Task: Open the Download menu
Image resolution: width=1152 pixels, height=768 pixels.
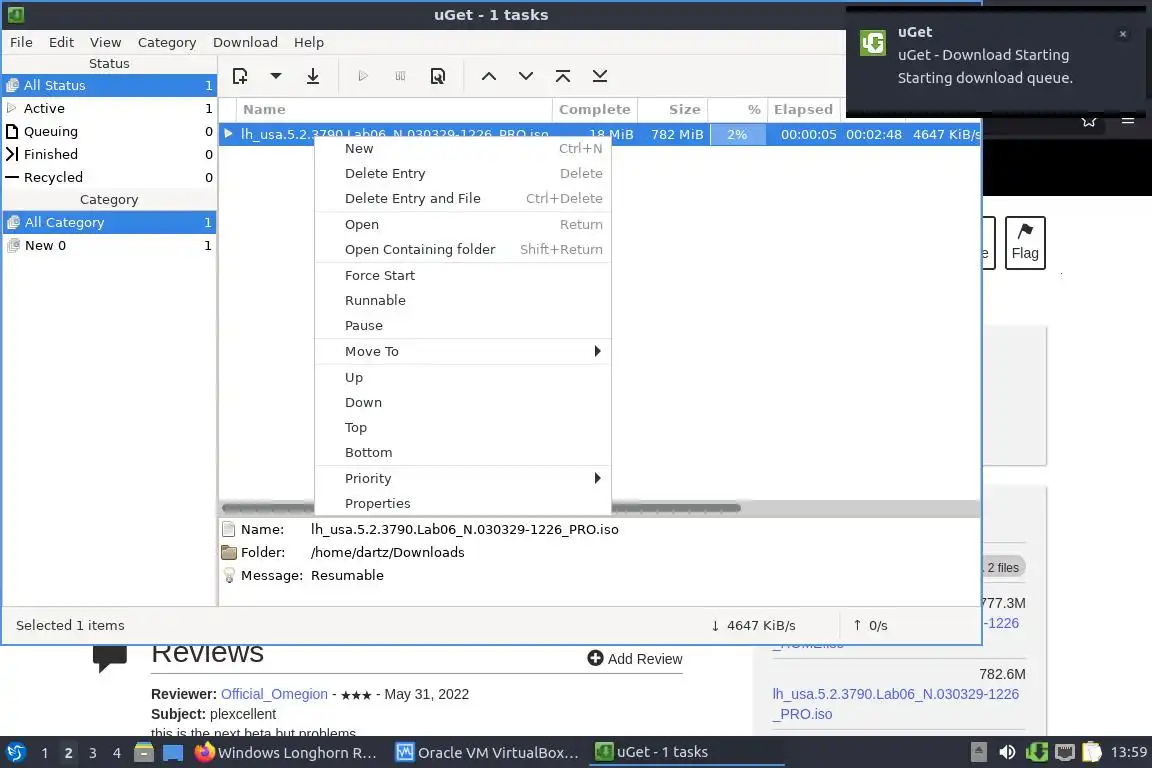Action: click(x=245, y=42)
